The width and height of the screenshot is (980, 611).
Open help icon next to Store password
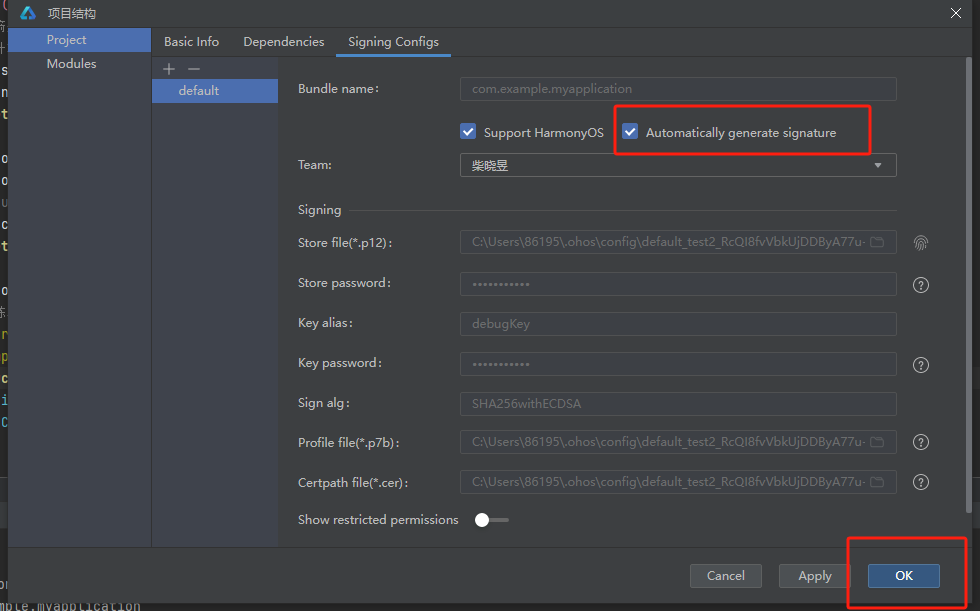tap(921, 285)
